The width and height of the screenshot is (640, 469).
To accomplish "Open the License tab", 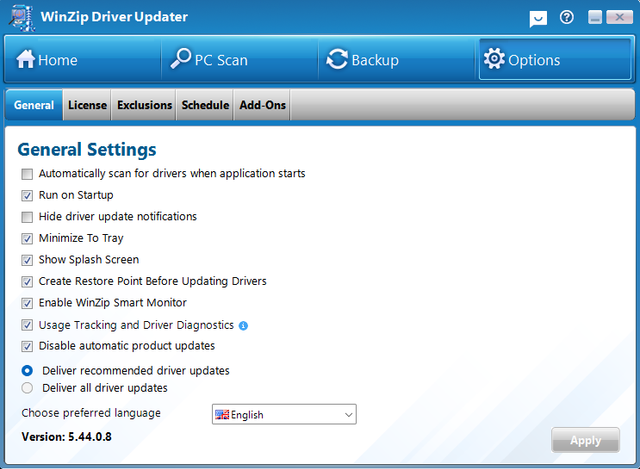I will click(x=87, y=105).
